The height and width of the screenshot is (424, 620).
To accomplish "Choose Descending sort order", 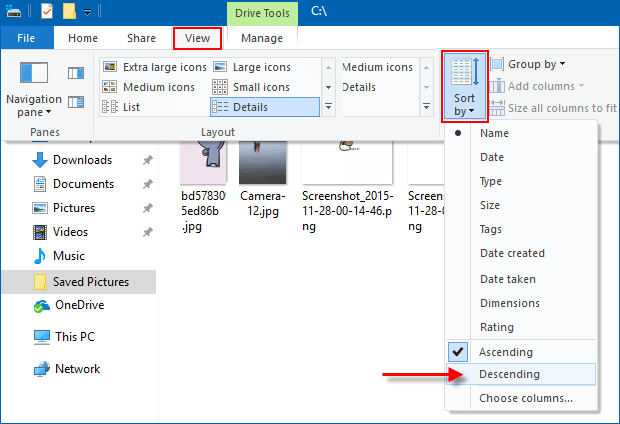I will click(509, 374).
